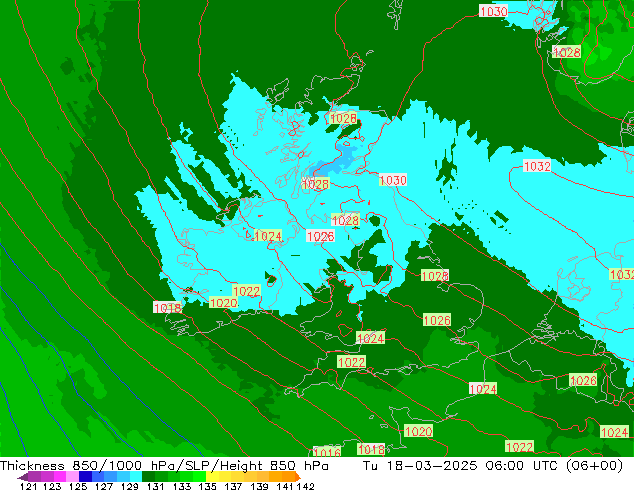Pick the magenta swatch in thickness legend
The height and width of the screenshot is (490, 634).
pyautogui.click(x=60, y=477)
